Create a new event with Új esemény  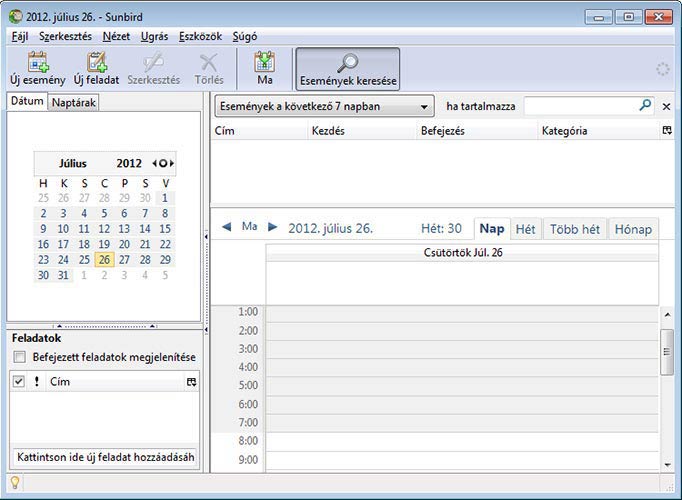tap(38, 69)
